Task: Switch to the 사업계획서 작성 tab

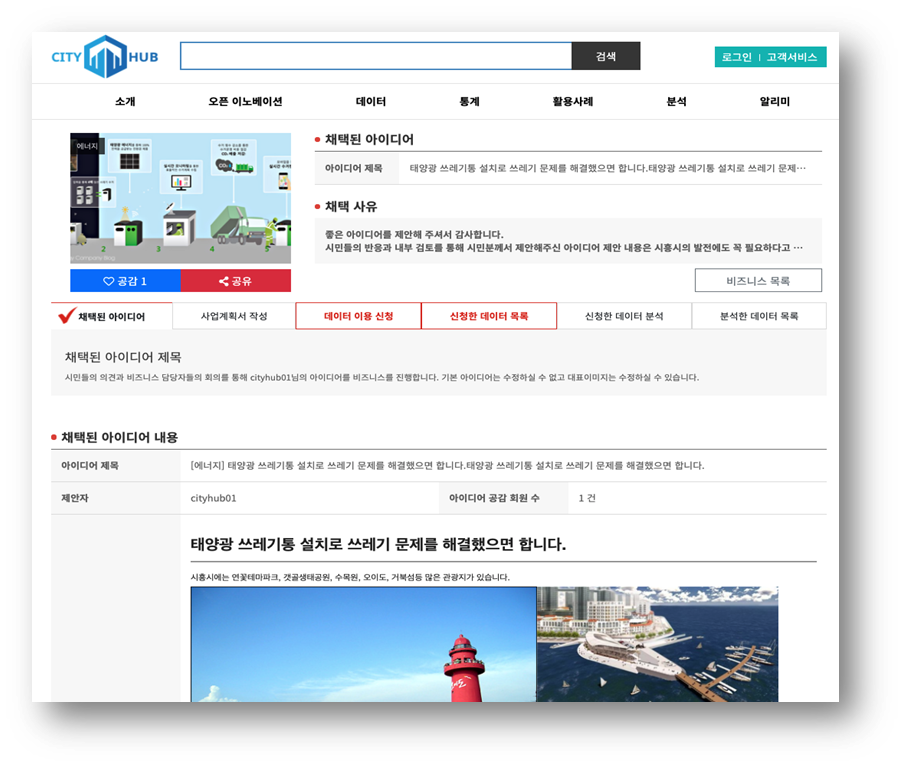Action: [233, 316]
